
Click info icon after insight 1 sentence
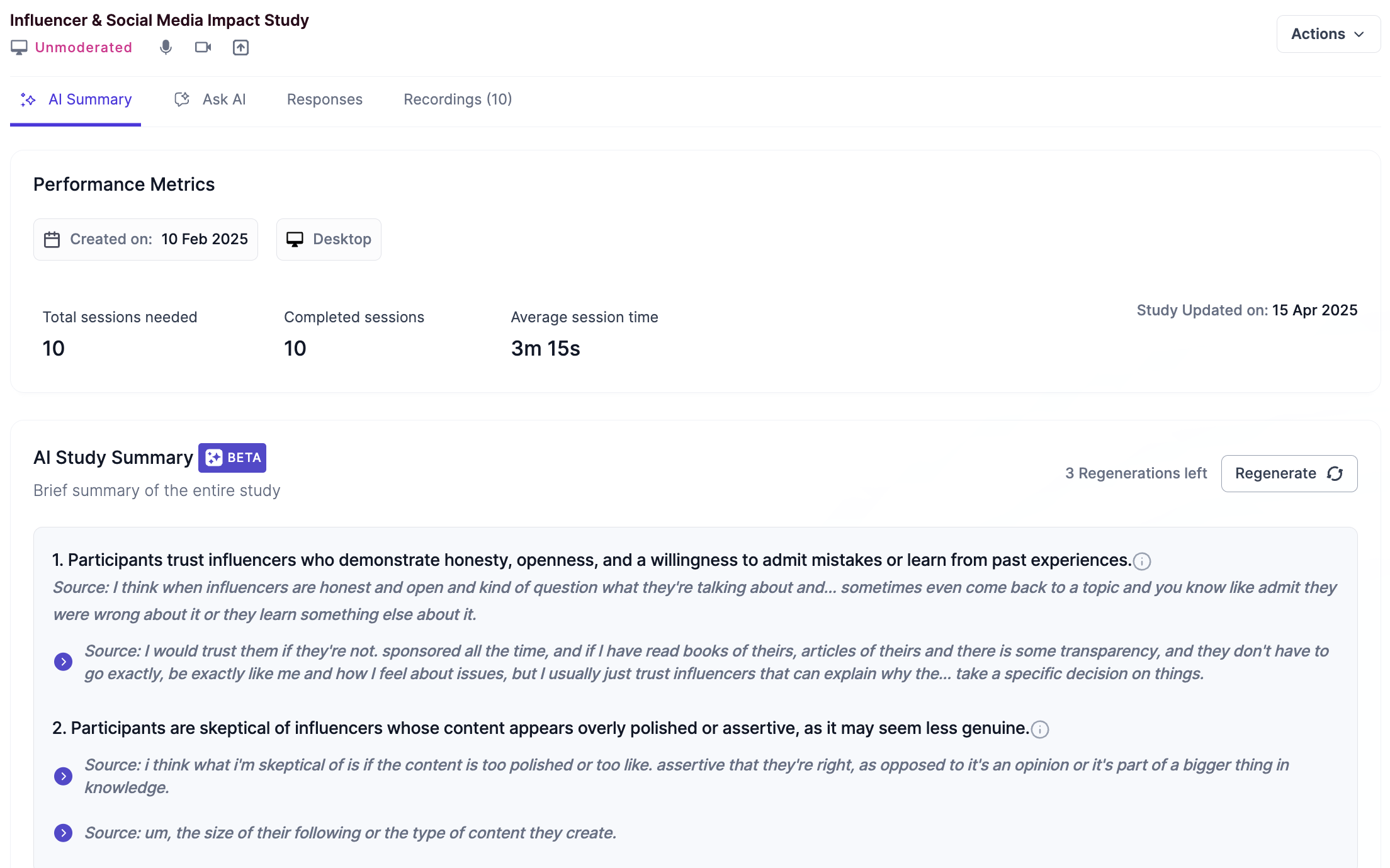(x=1142, y=561)
